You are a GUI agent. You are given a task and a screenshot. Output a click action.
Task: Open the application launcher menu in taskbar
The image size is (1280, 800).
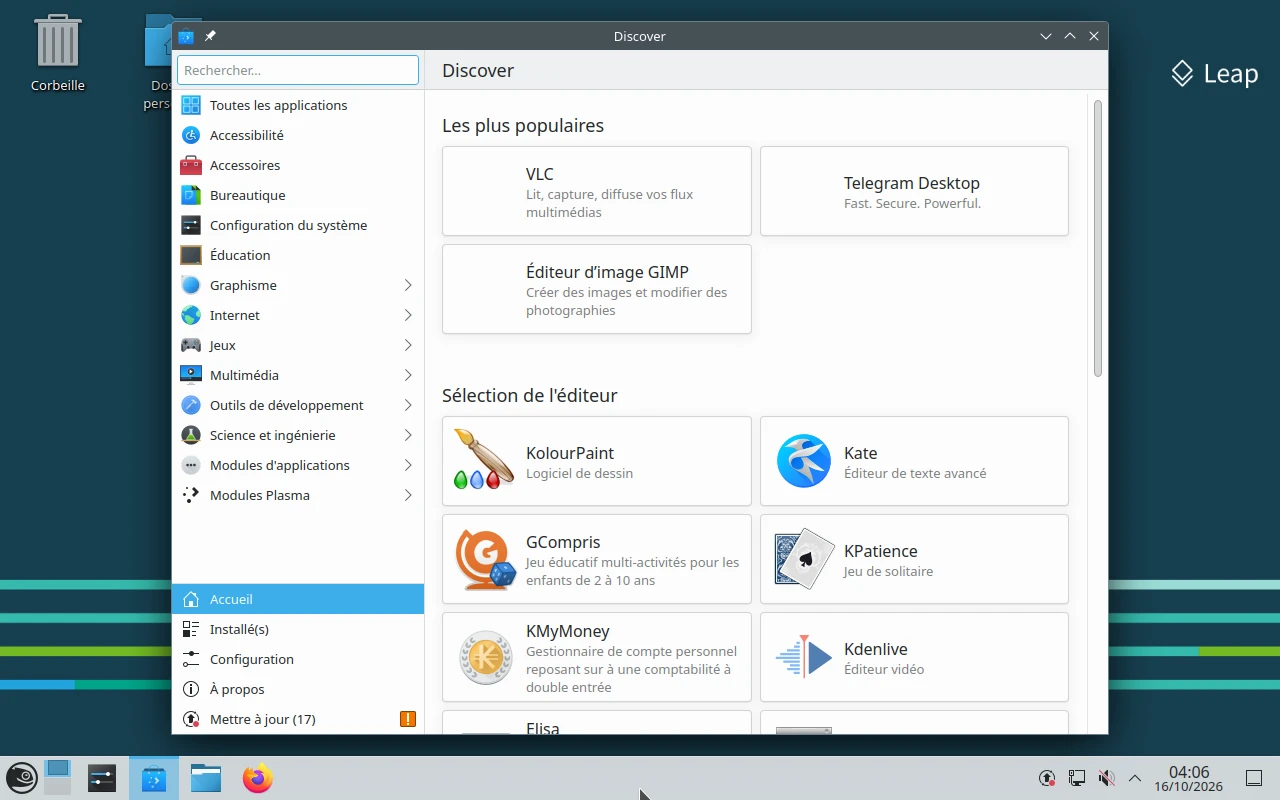coord(22,778)
